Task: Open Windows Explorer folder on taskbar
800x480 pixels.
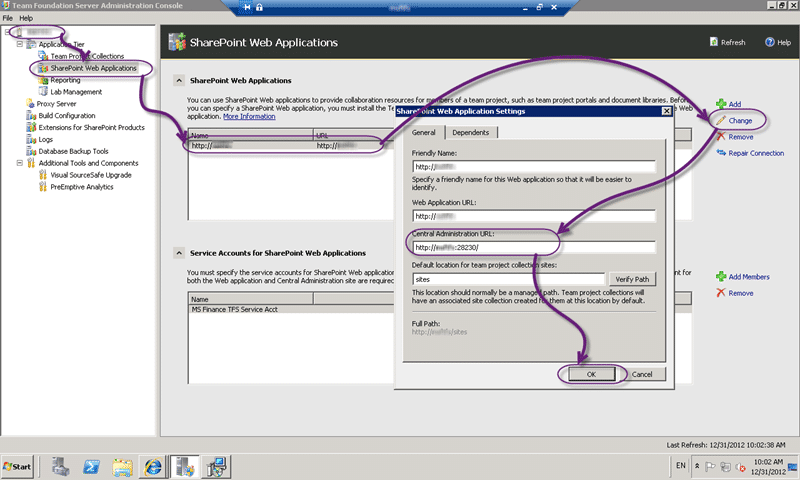Action: tap(122, 467)
